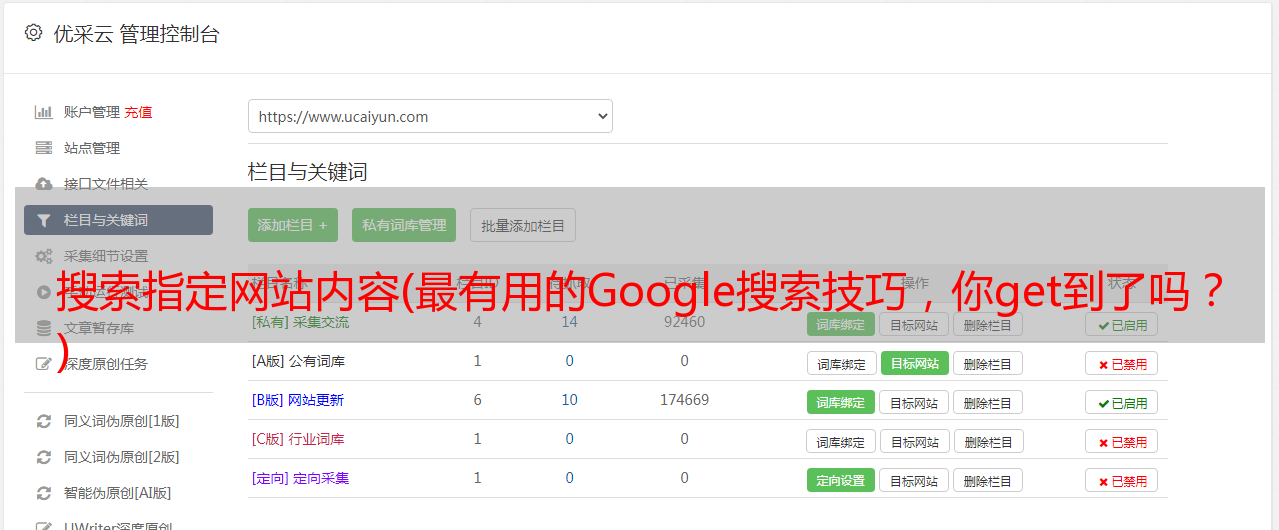Open 深度原创任务 sidebar entry
The width and height of the screenshot is (1279, 530).
point(106,364)
